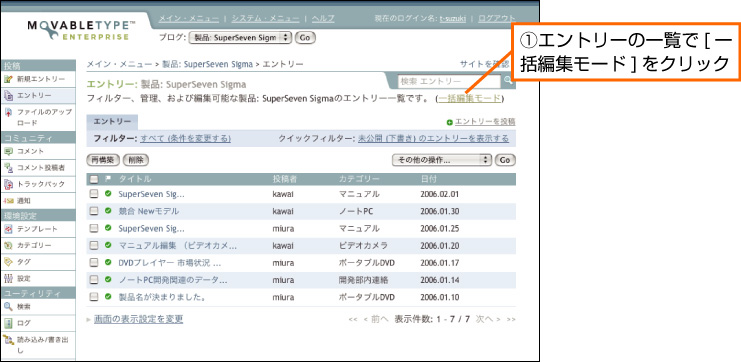Click the カテゴリー sidebar icon
Screen dimensions: 741x362
coord(8,245)
